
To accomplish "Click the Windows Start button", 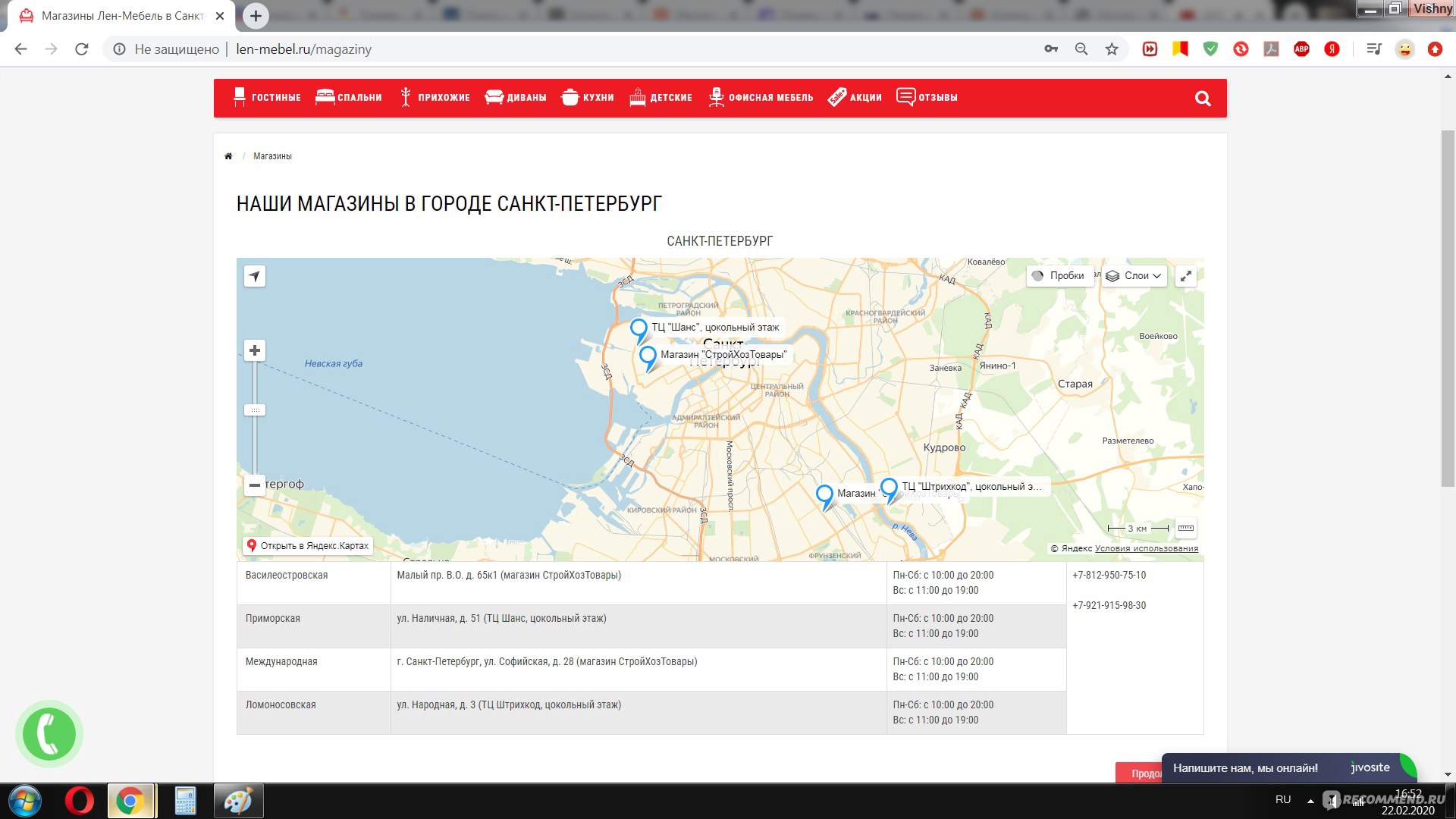I will point(25,801).
